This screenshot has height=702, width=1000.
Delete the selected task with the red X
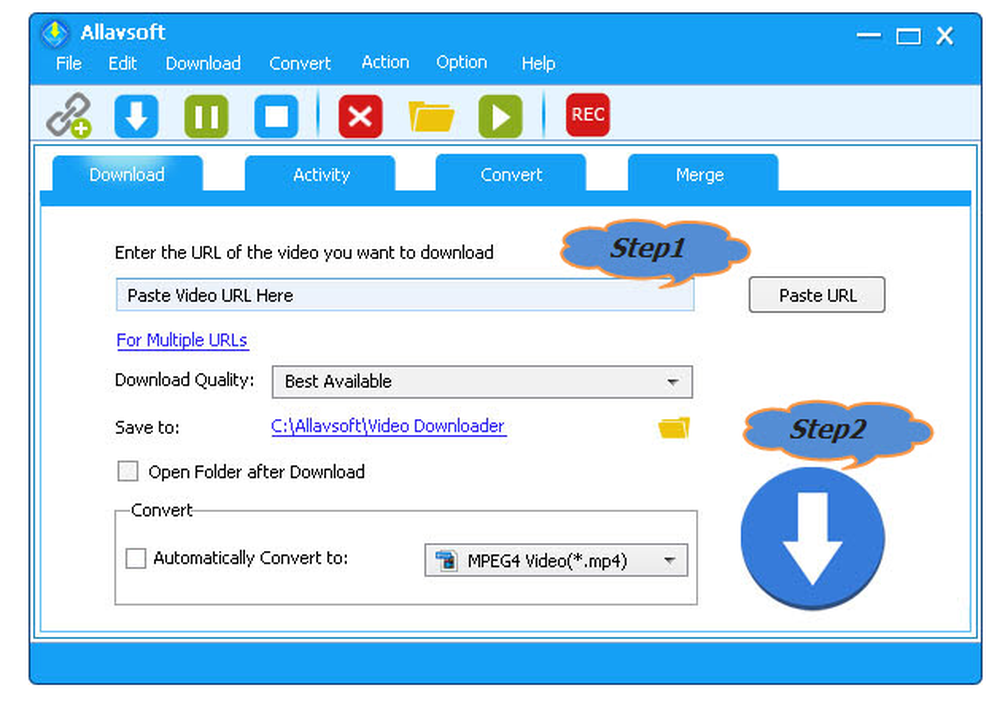click(359, 115)
